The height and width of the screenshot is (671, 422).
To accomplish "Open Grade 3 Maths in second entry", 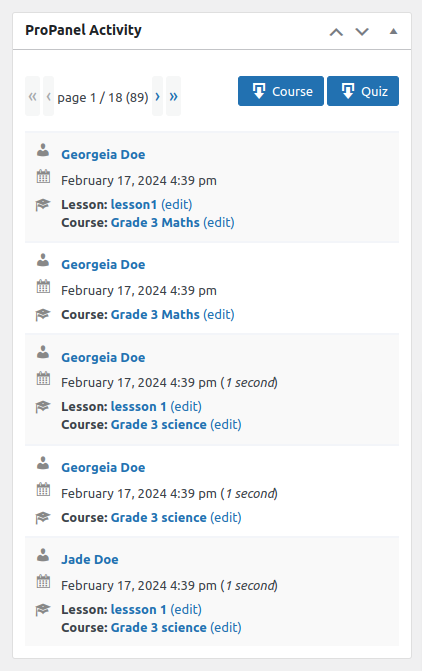I will (x=155, y=315).
